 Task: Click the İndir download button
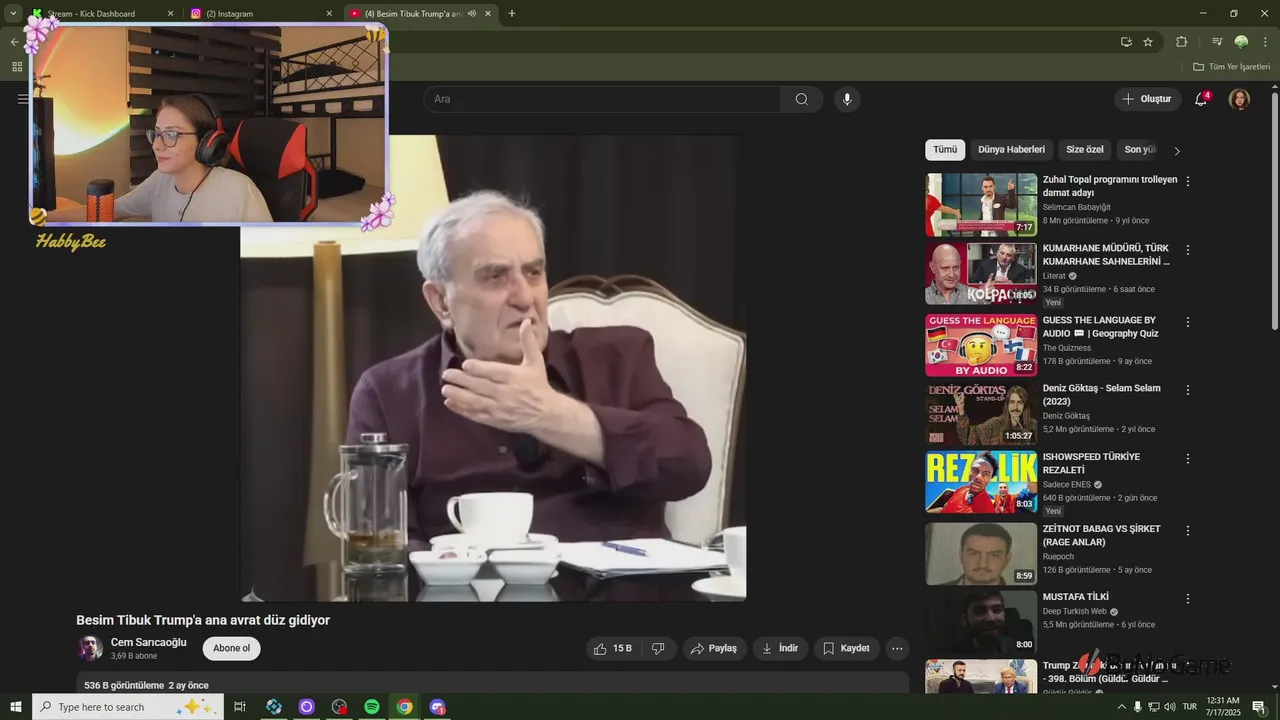[x=780, y=648]
